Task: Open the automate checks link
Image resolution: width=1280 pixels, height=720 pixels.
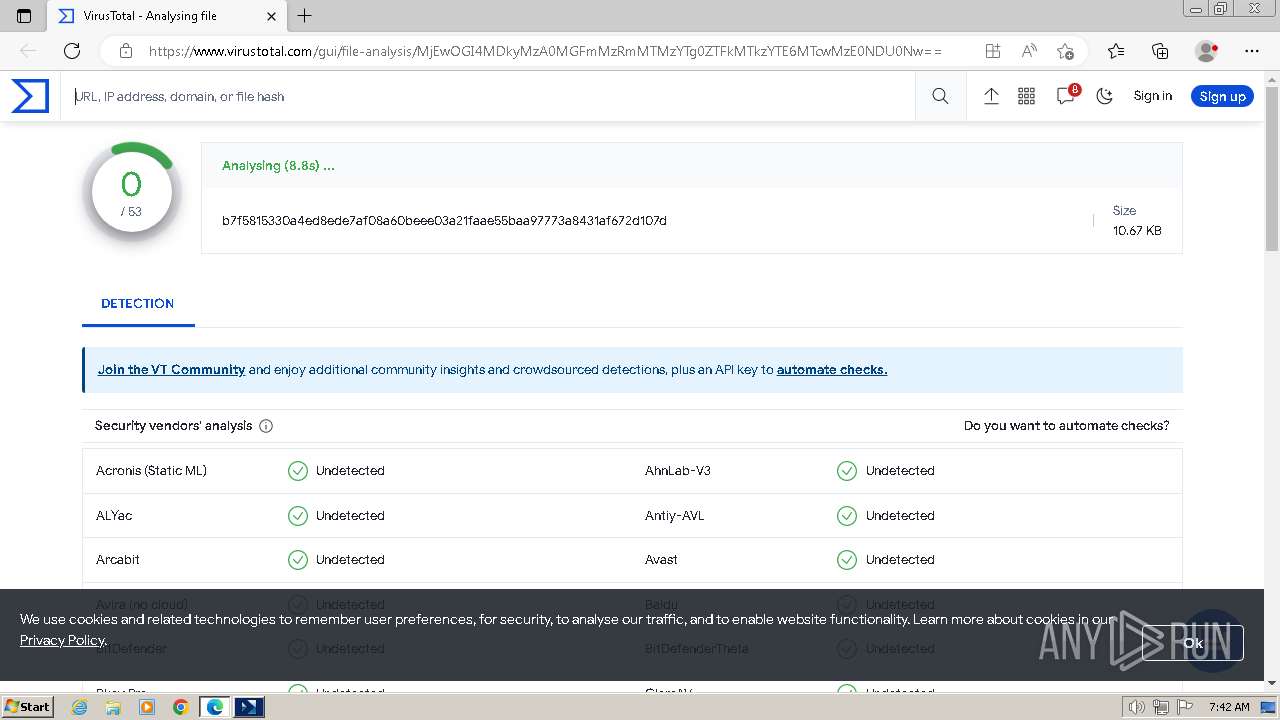Action: click(832, 369)
